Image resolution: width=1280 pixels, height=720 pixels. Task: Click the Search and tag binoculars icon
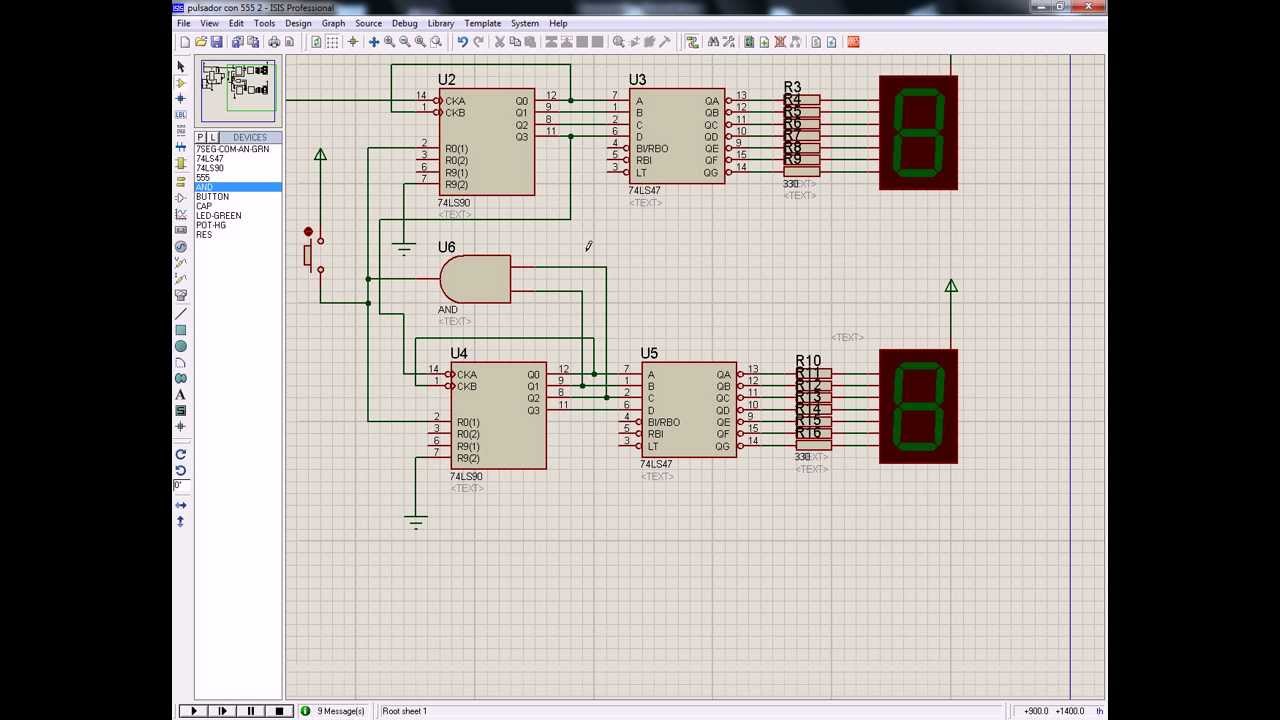tap(713, 42)
